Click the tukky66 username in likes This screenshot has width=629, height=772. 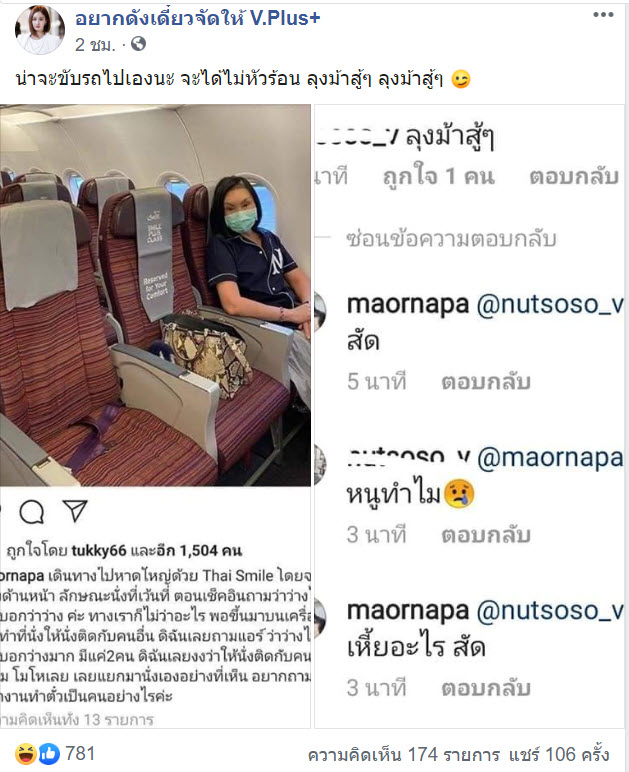click(99, 550)
